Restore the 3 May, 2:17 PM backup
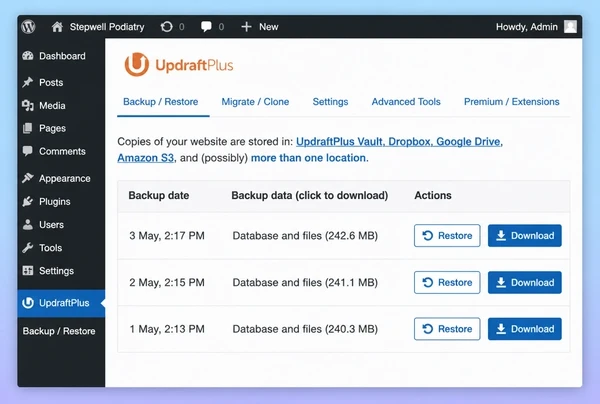600x404 pixels. pos(447,236)
